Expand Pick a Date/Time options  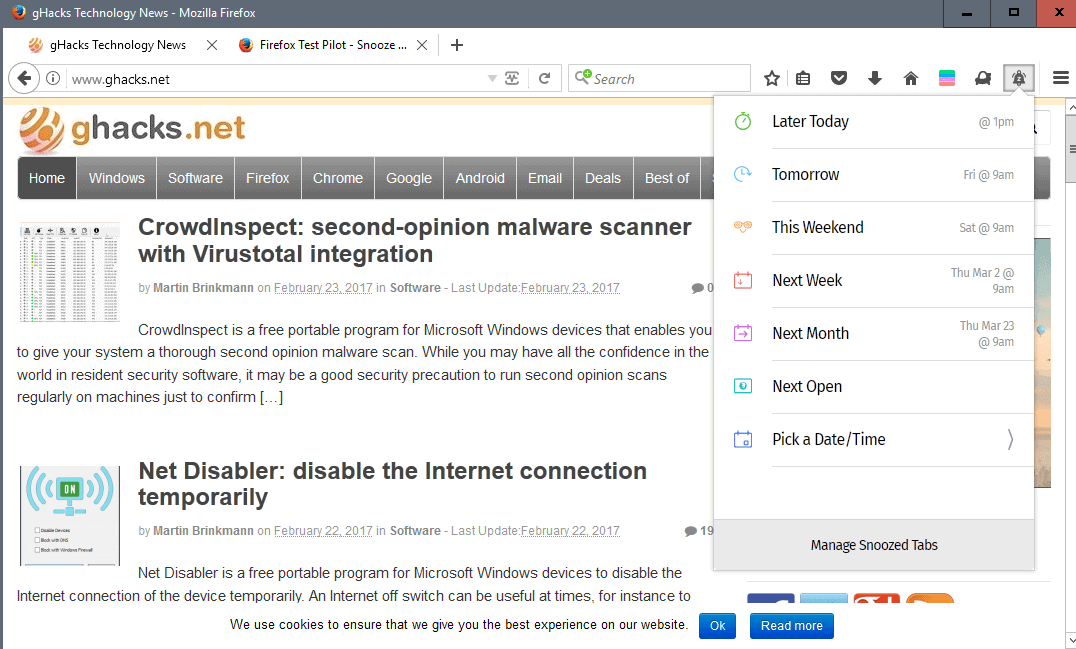[x=1009, y=439]
